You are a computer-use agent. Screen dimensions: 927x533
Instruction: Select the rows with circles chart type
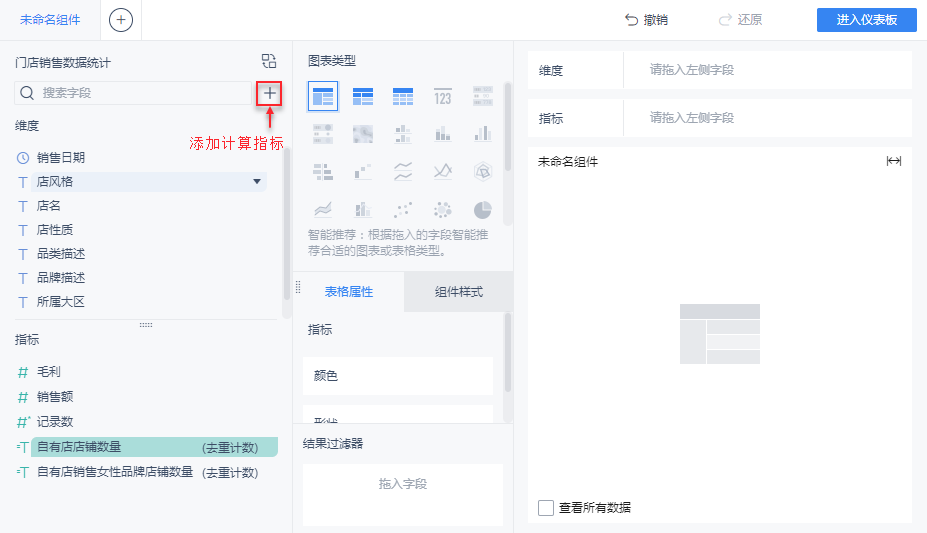323,134
